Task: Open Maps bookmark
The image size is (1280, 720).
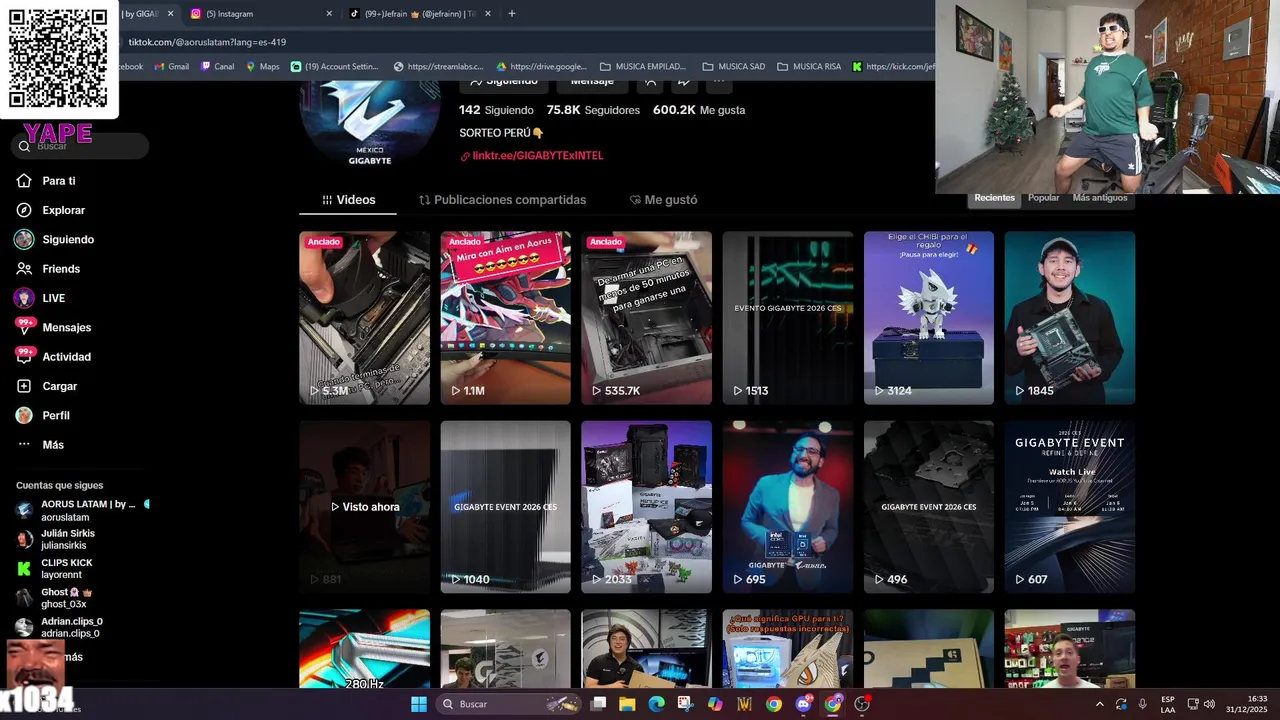Action: tap(263, 67)
